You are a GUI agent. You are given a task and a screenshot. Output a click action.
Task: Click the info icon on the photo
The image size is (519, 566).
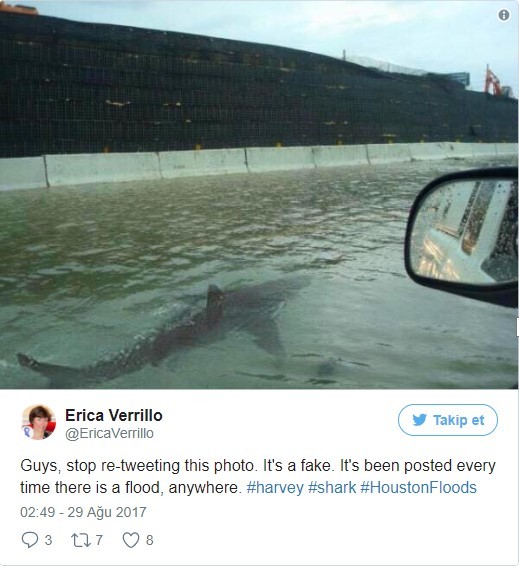(x=504, y=15)
